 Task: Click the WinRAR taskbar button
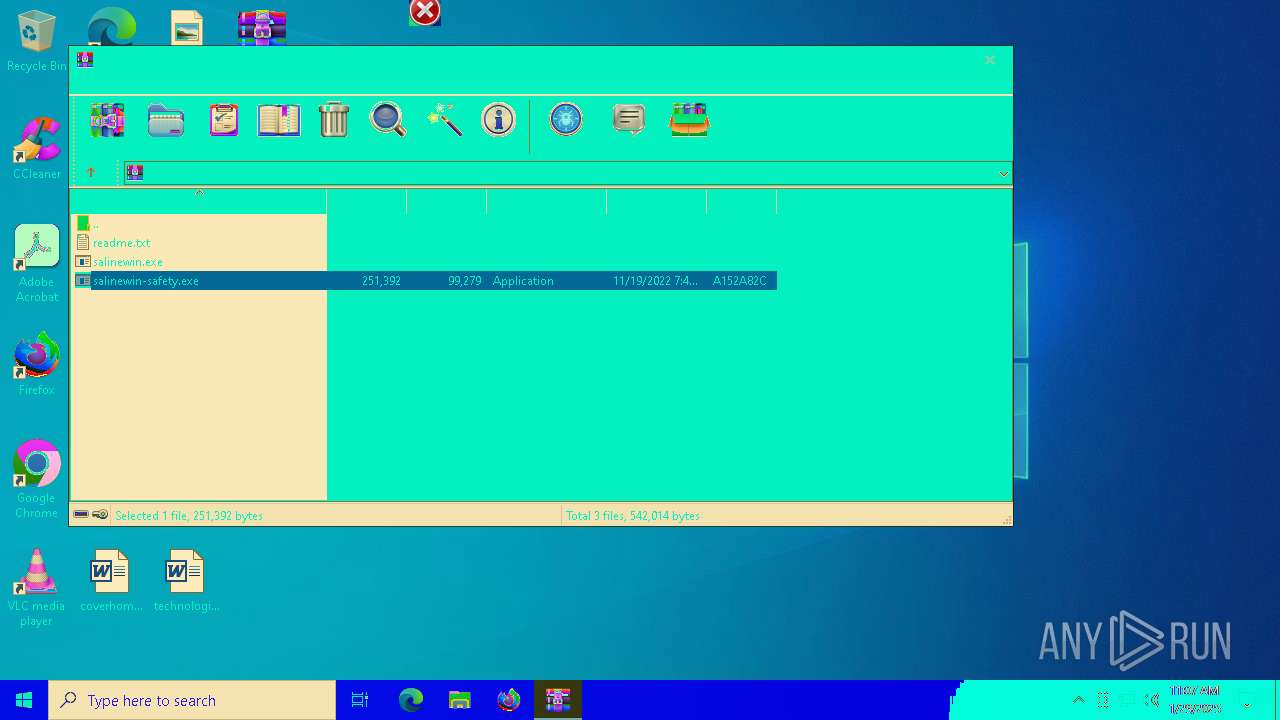558,700
